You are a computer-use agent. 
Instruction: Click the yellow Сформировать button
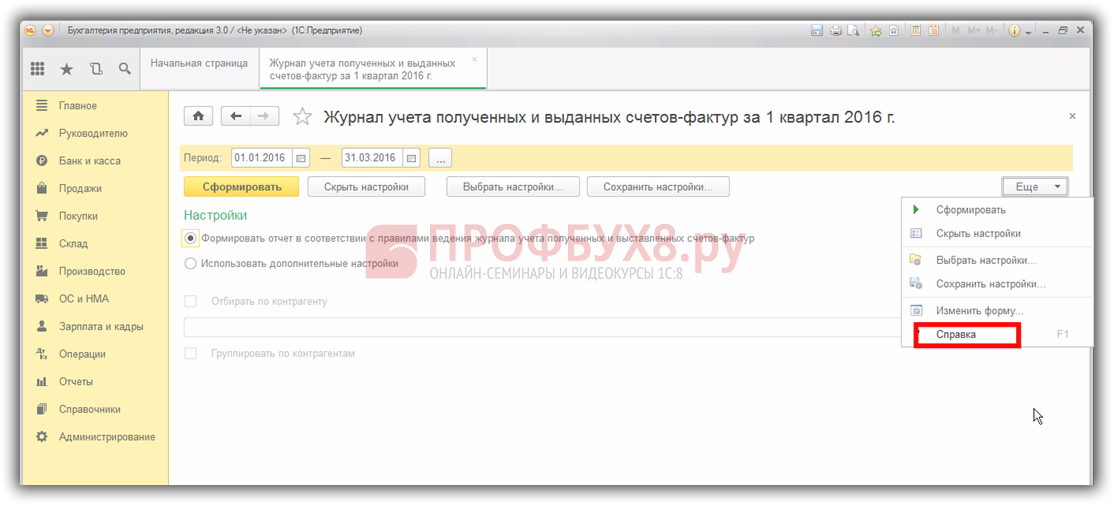click(x=242, y=187)
